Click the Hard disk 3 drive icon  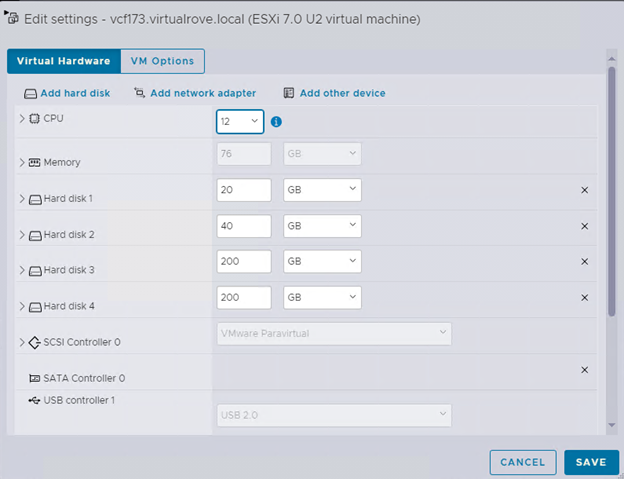[35, 271]
